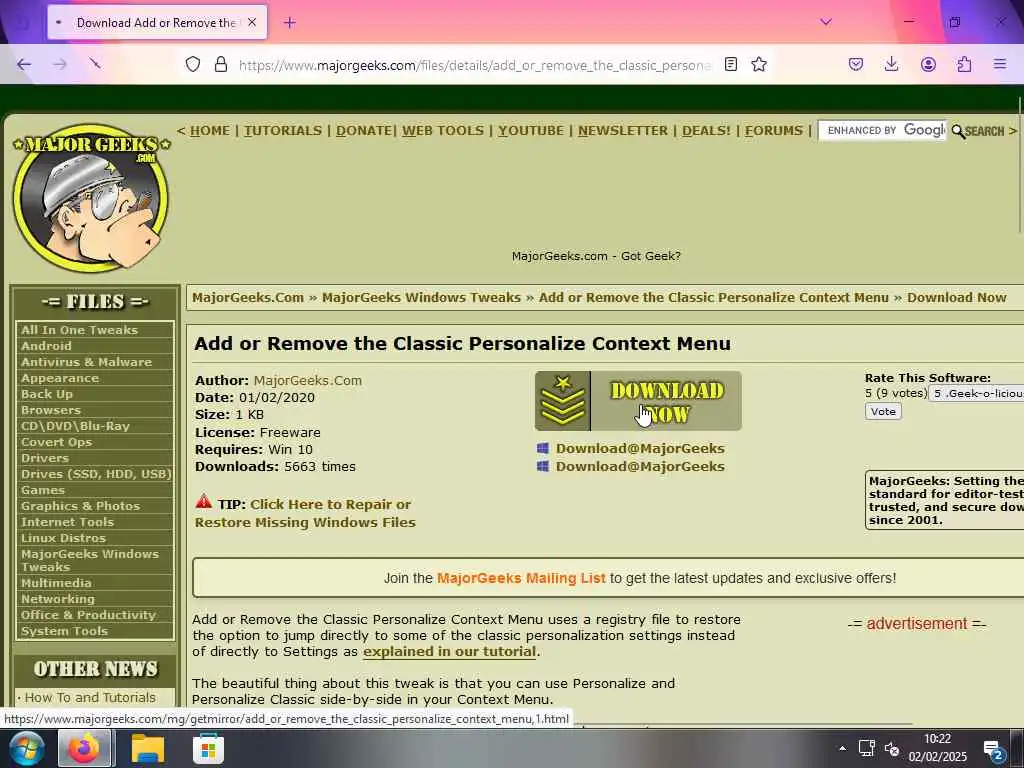Open the HOME nav link
1024x768 pixels.
[210, 131]
